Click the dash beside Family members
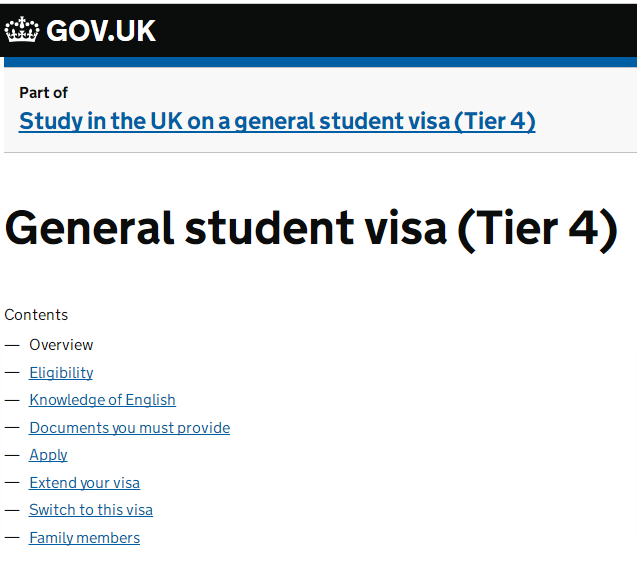This screenshot has height=567, width=637. point(12,538)
